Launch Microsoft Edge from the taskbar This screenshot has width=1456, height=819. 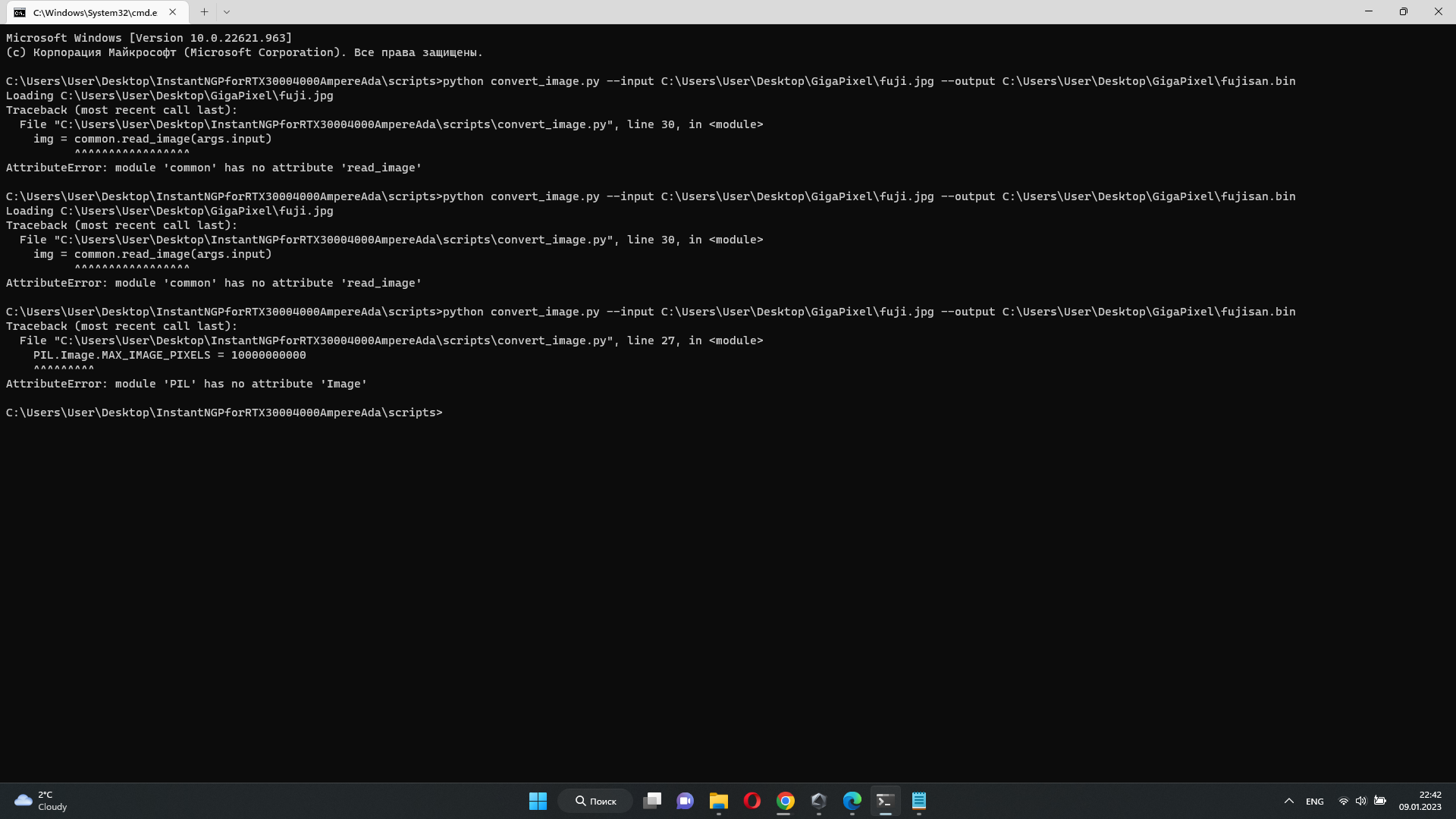[852, 801]
